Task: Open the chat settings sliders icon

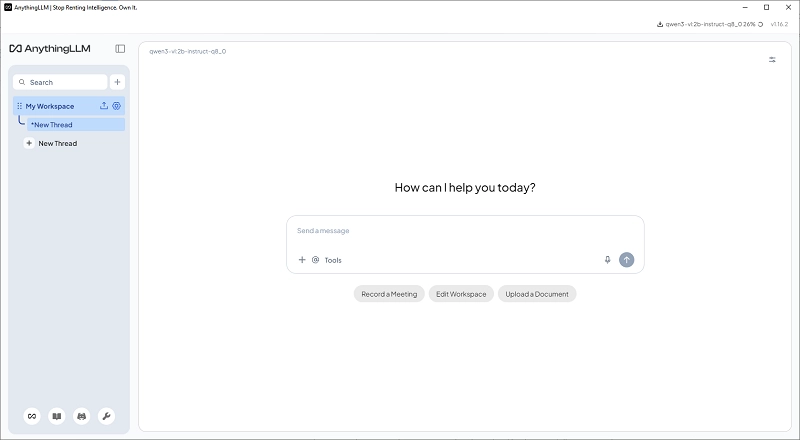Action: (772, 60)
